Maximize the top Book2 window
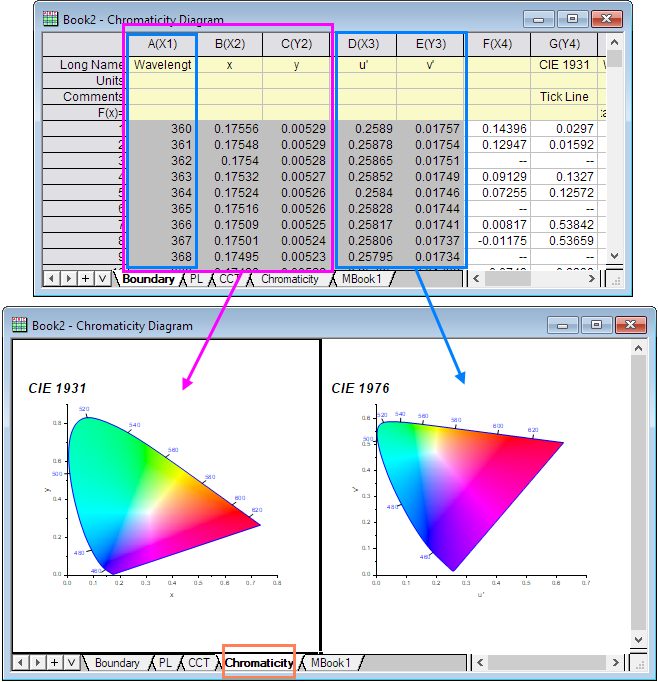Viewport: 658px width, 682px height. pos(572,19)
